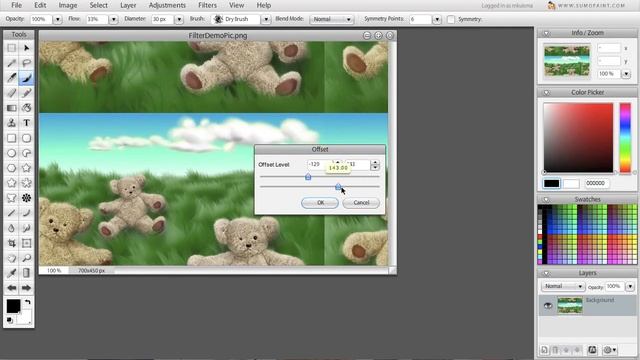This screenshot has width=640, height=360.
Task: Delete layer with the trash icon
Action: point(555,350)
